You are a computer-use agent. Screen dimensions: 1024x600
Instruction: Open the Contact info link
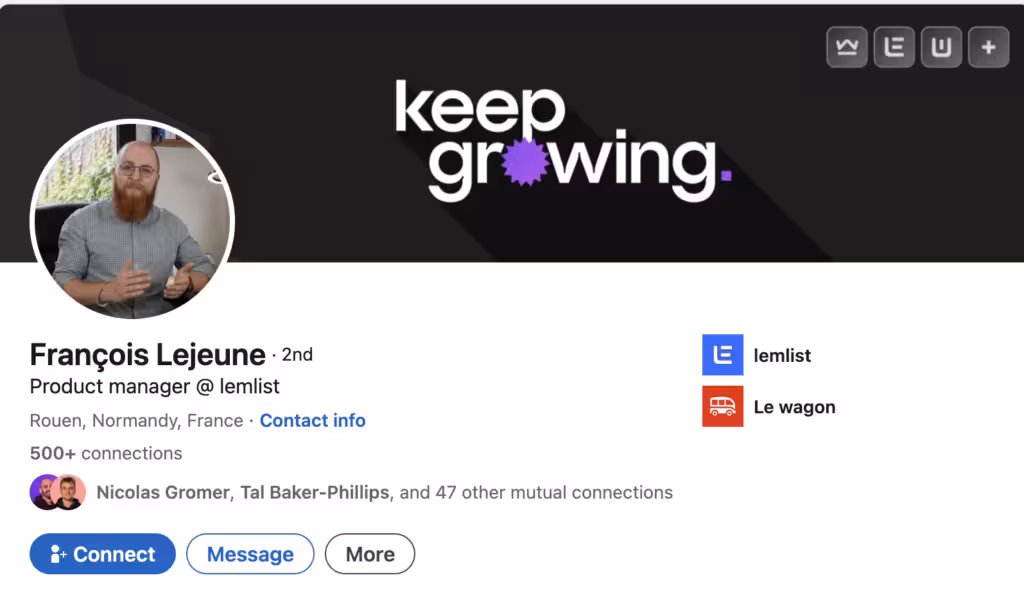312,420
